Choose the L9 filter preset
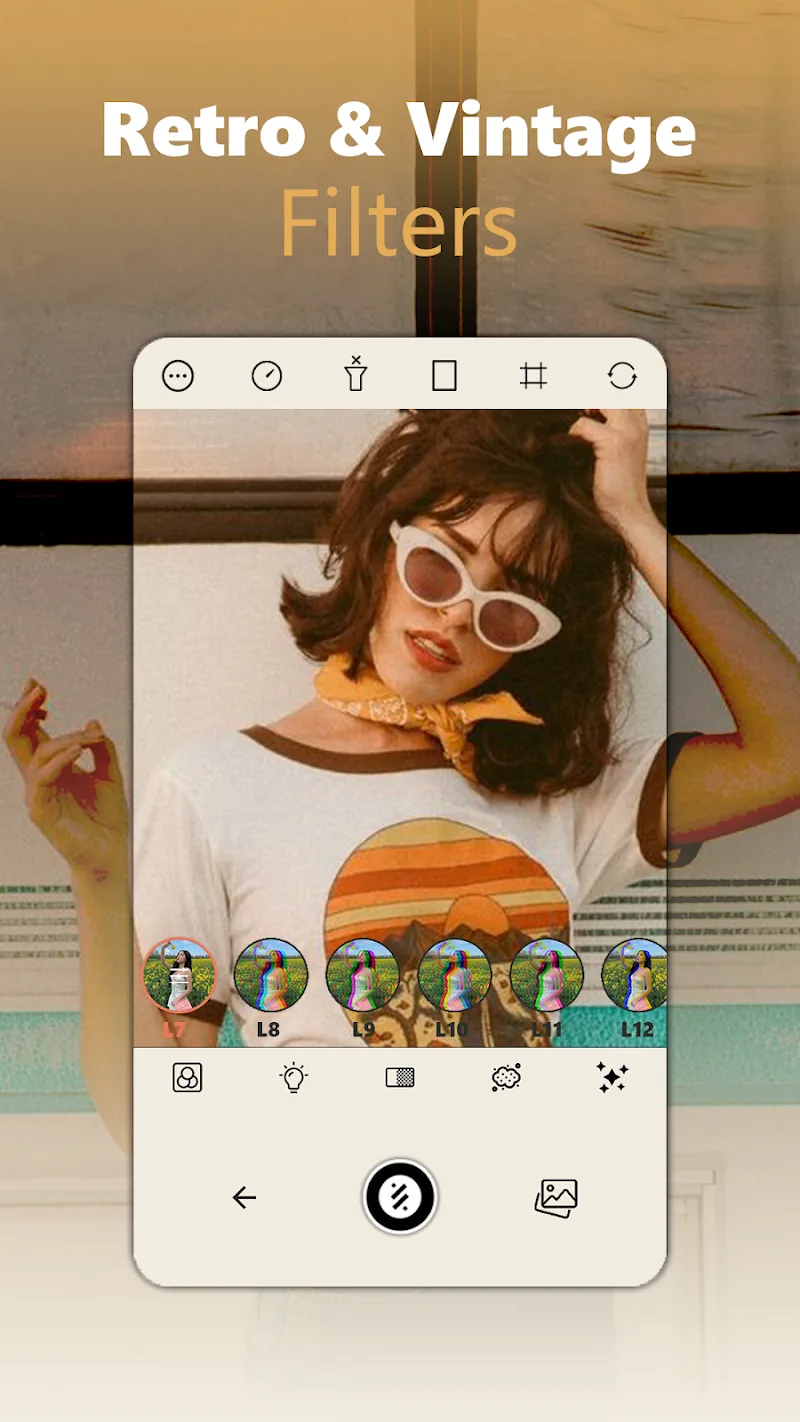The image size is (800, 1422). coord(362,975)
